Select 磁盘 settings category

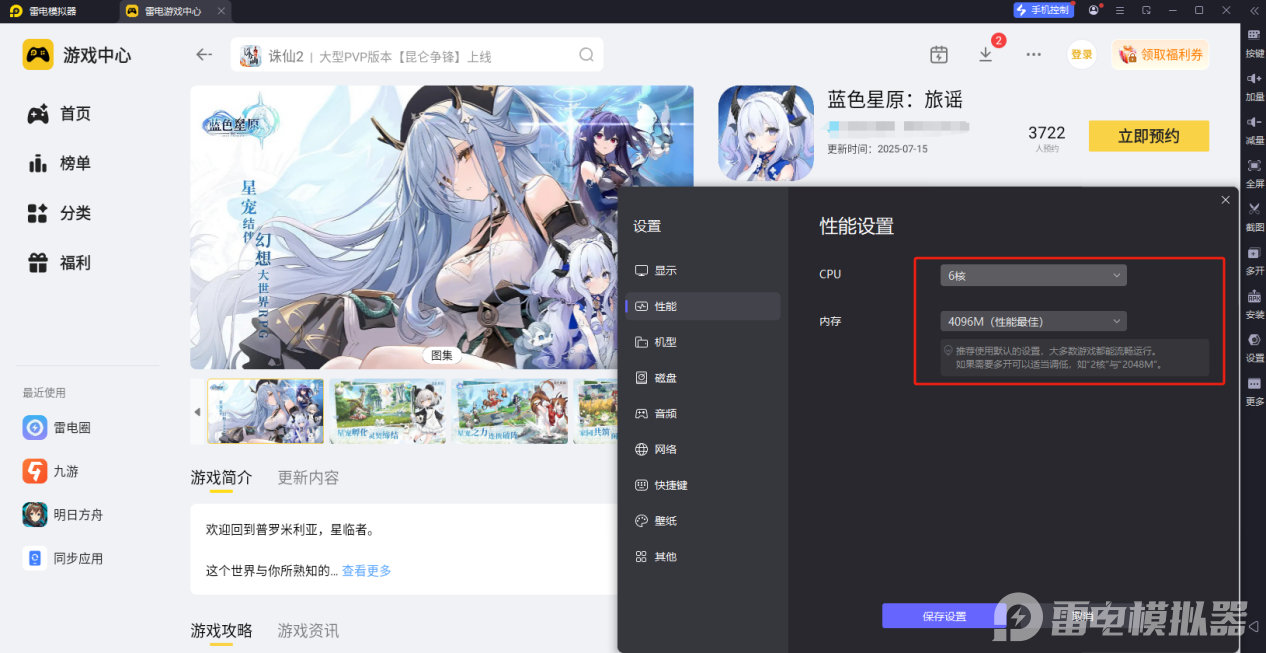pos(703,378)
